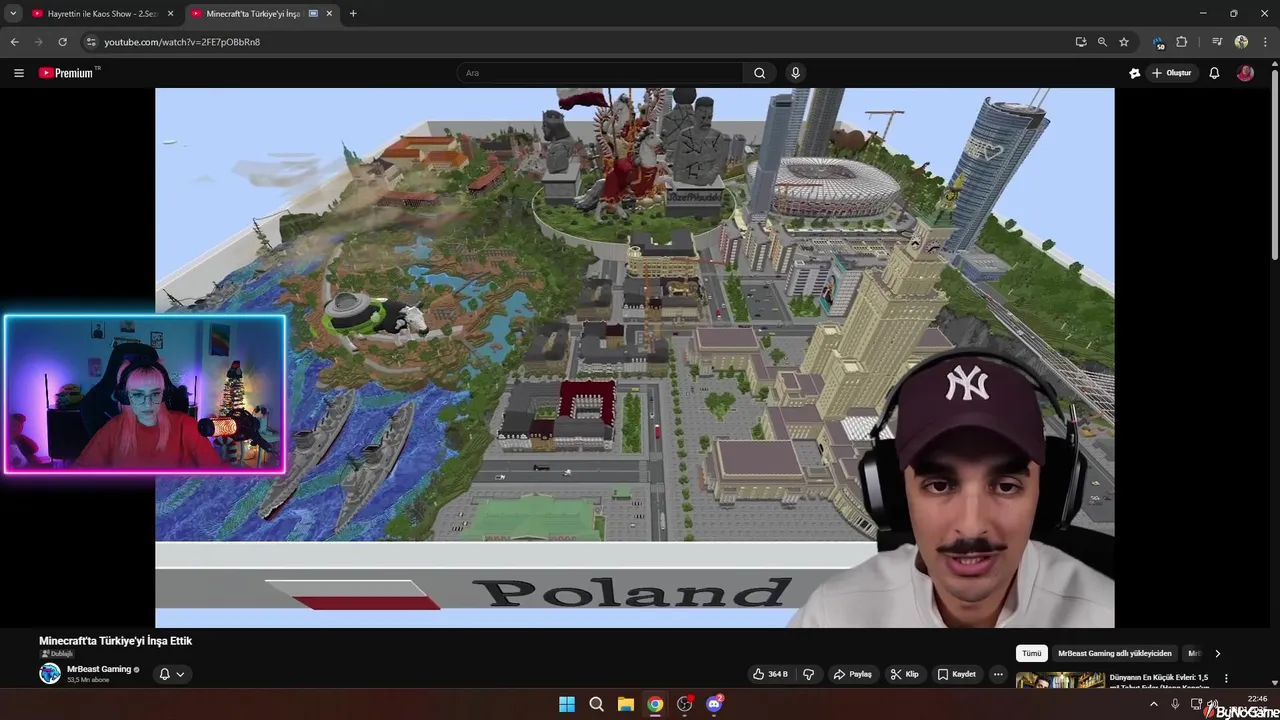This screenshot has width=1280, height=720.
Task: Open File Explorer from taskbar
Action: pos(625,704)
